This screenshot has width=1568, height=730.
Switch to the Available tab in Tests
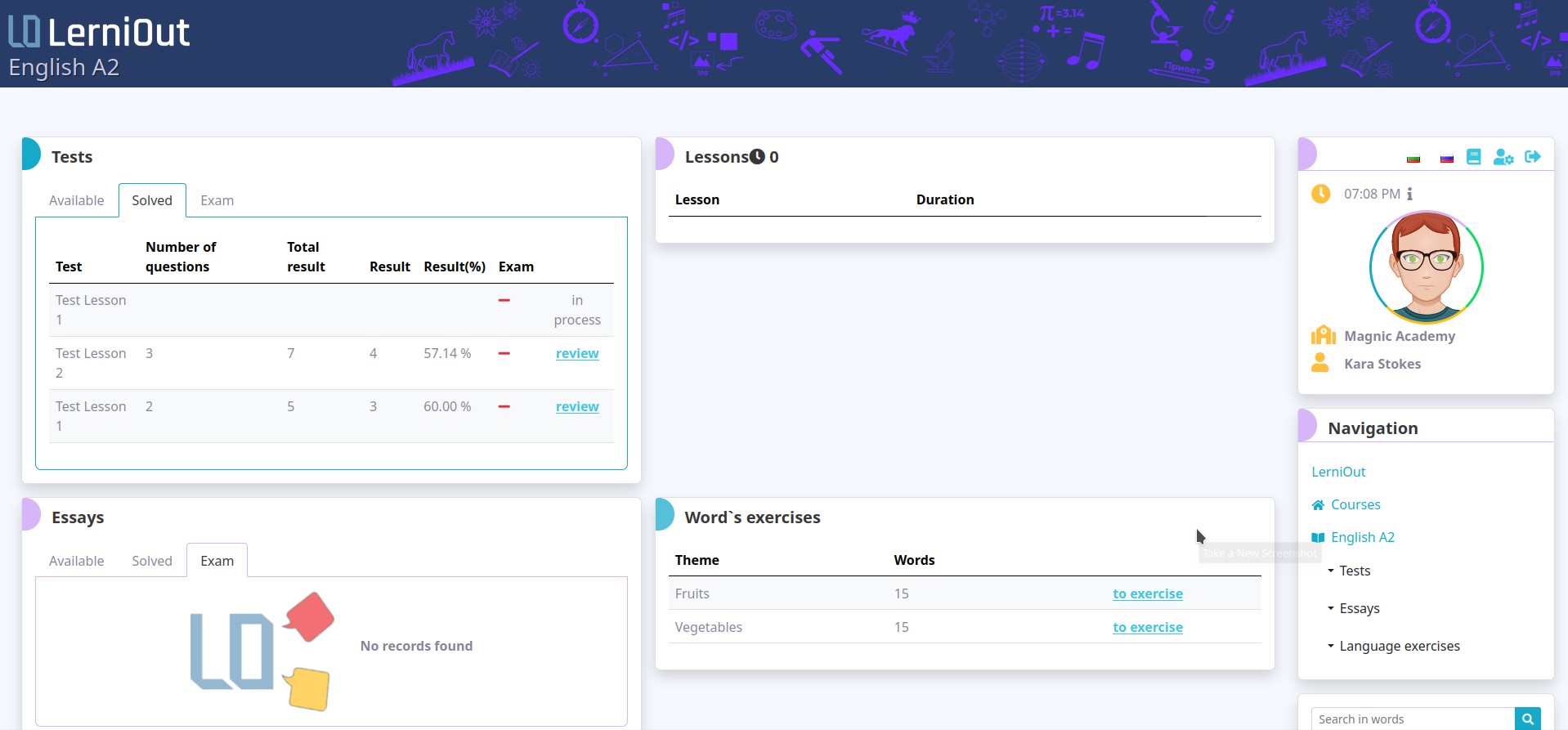point(77,200)
